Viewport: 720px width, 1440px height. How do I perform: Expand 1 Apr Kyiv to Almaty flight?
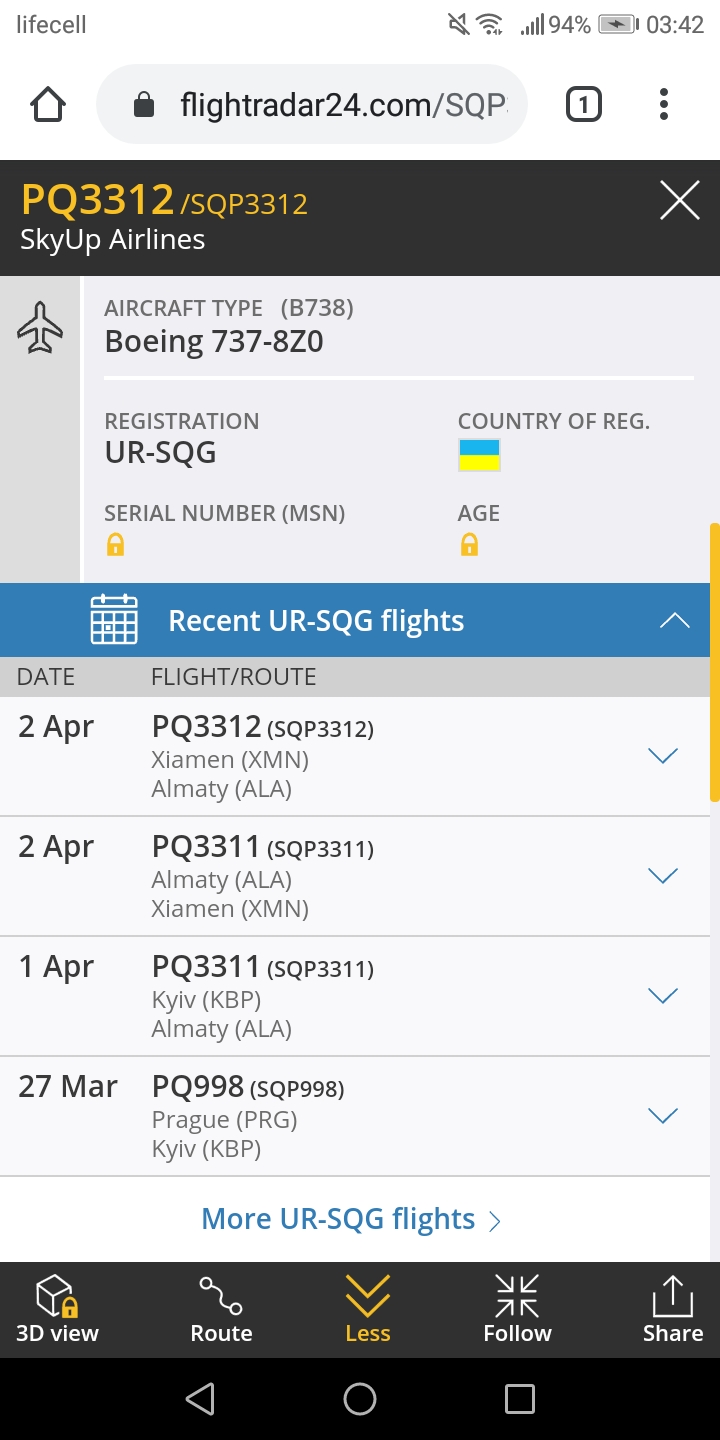[663, 996]
